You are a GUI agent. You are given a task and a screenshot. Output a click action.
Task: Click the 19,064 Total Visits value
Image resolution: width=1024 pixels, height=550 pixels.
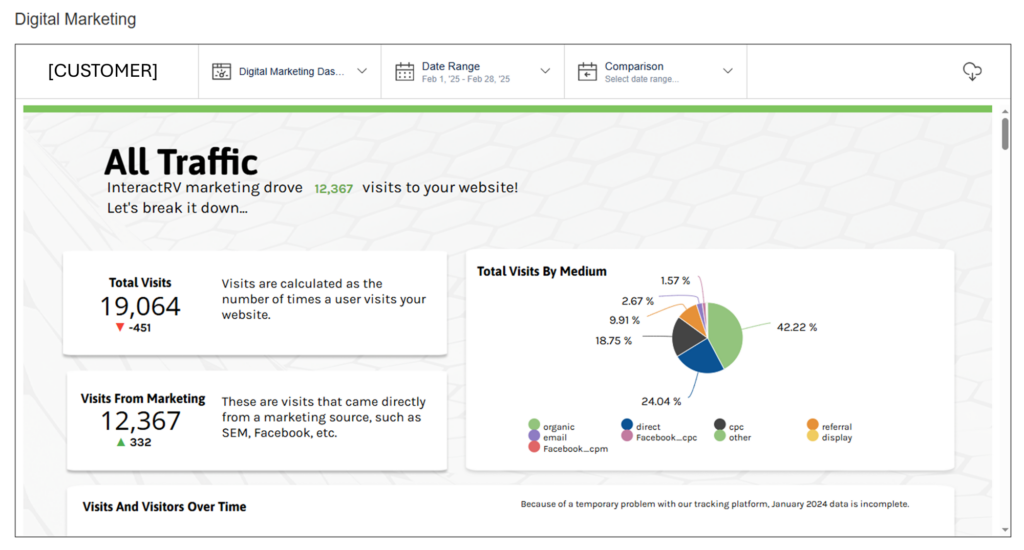click(x=140, y=306)
